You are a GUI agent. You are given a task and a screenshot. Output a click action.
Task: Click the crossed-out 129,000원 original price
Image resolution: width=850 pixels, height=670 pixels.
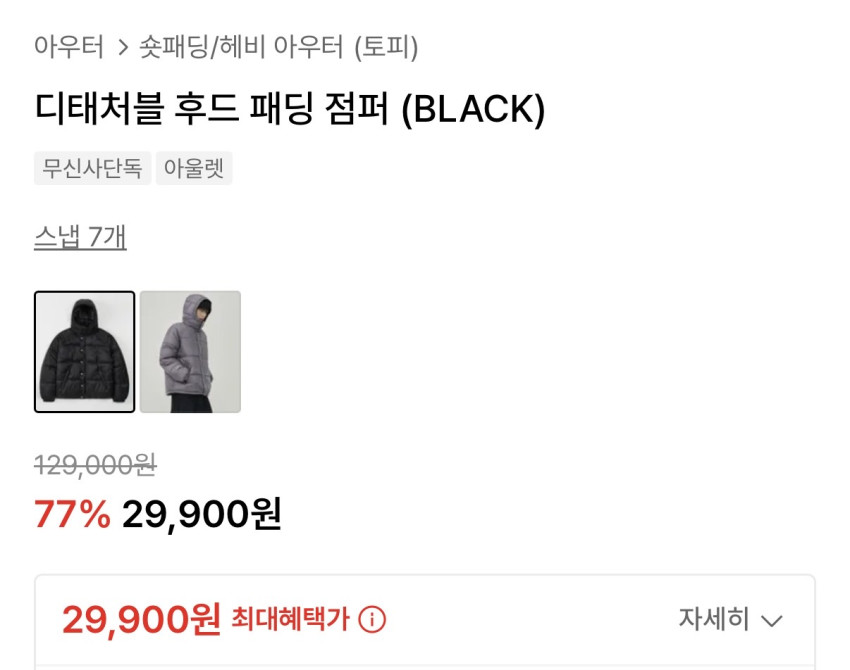coord(95,465)
